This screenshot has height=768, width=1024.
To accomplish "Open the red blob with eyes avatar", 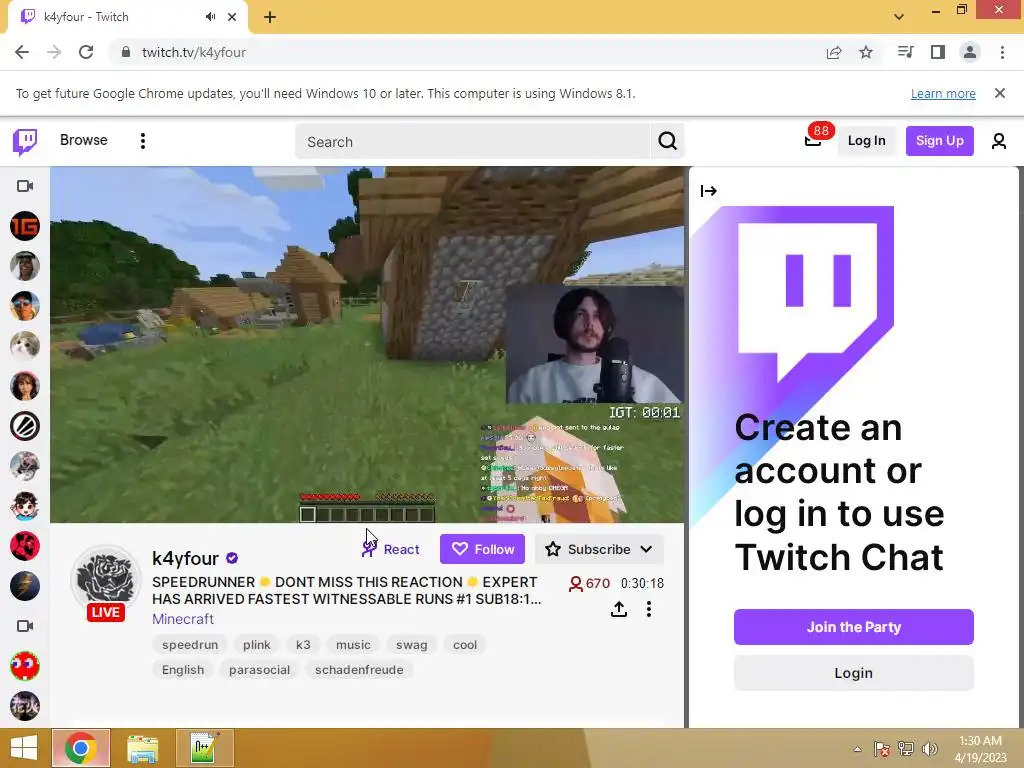I will coord(25,666).
